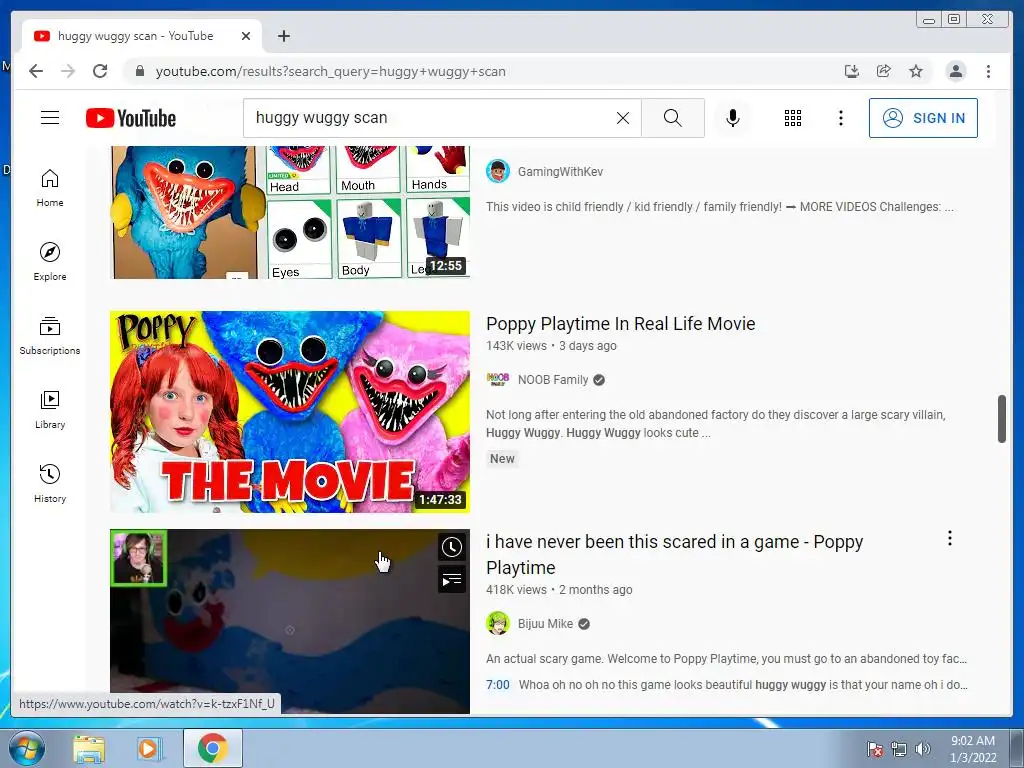This screenshot has width=1024, height=768.
Task: Add Bijuu Mike video to Watch later
Action: pyautogui.click(x=451, y=547)
